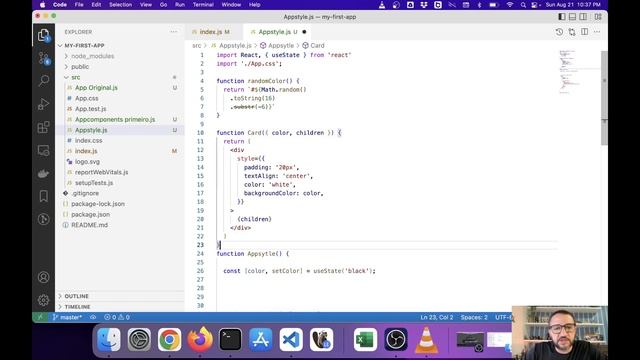Viewport: 640px width, 360px height.
Task: Open the Explorer views and more actions menu
Action: click(x=174, y=32)
